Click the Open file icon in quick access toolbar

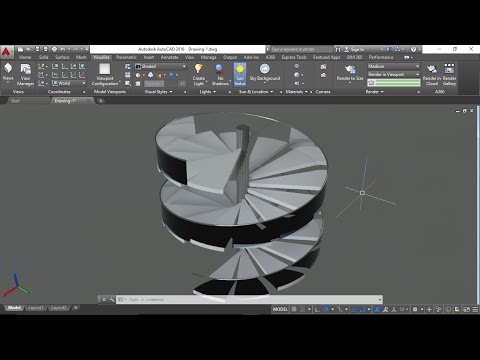tap(29, 49)
